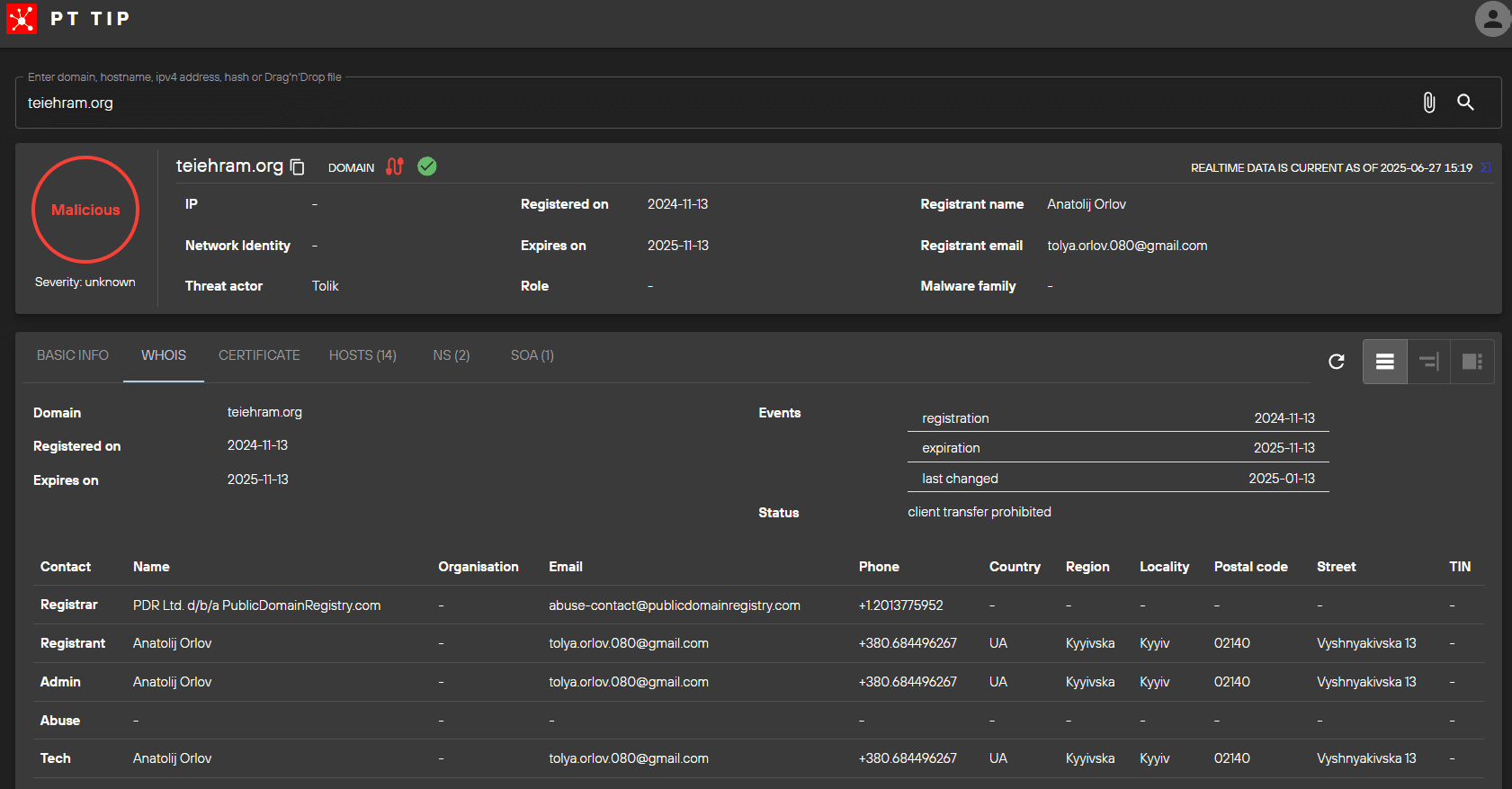Image resolution: width=1512 pixels, height=789 pixels.
Task: Click the phone number in the Tech row
Action: (x=908, y=758)
